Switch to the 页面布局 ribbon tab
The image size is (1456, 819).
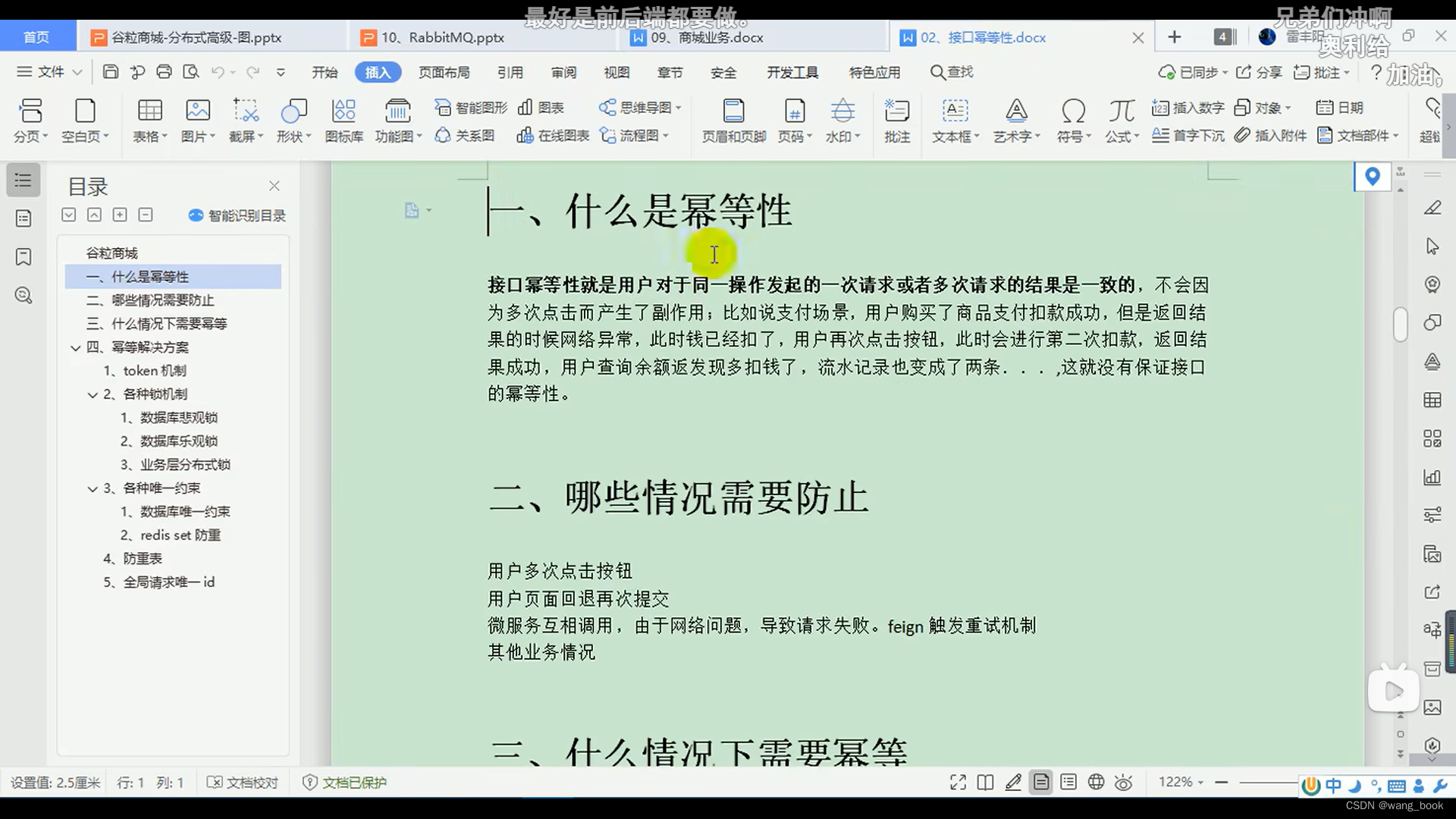[444, 72]
